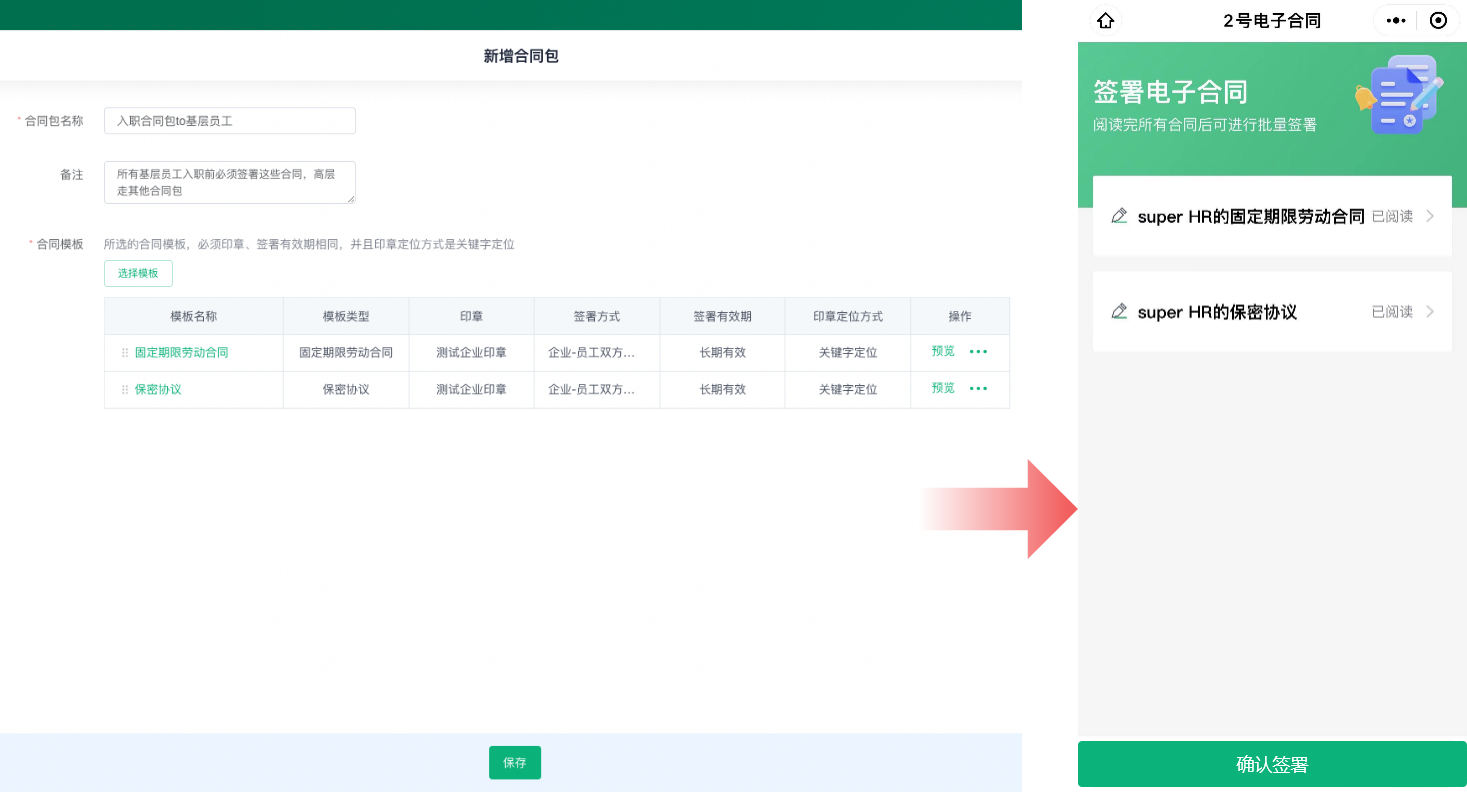
Task: Click pen icon beside super HR的固定期限劳动合同
Action: (1119, 216)
